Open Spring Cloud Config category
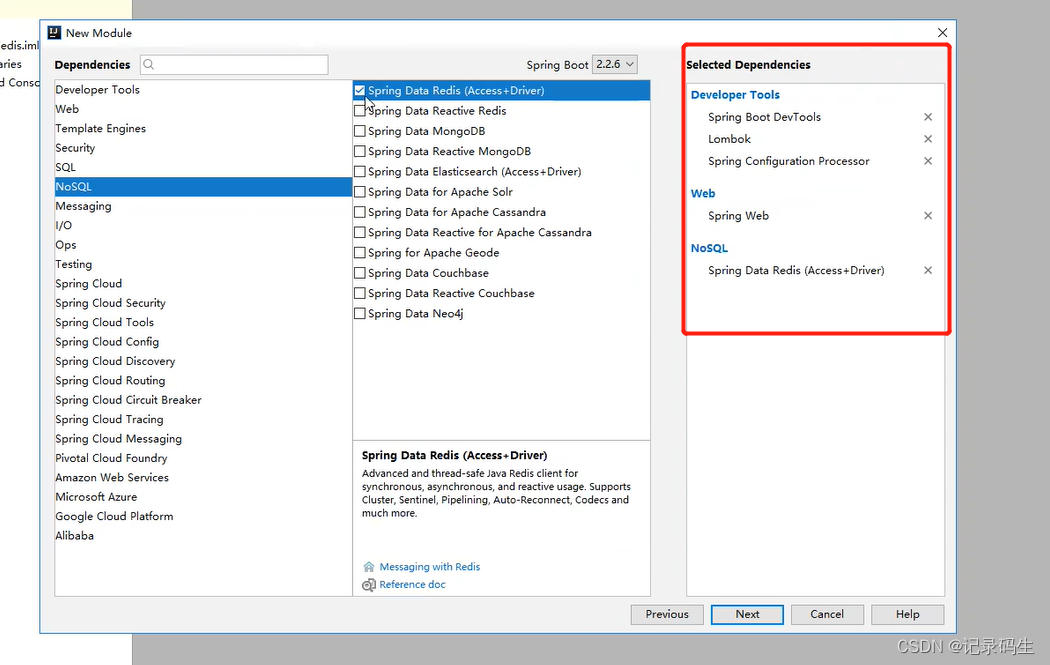Viewport: 1050px width, 665px height. 203,342
